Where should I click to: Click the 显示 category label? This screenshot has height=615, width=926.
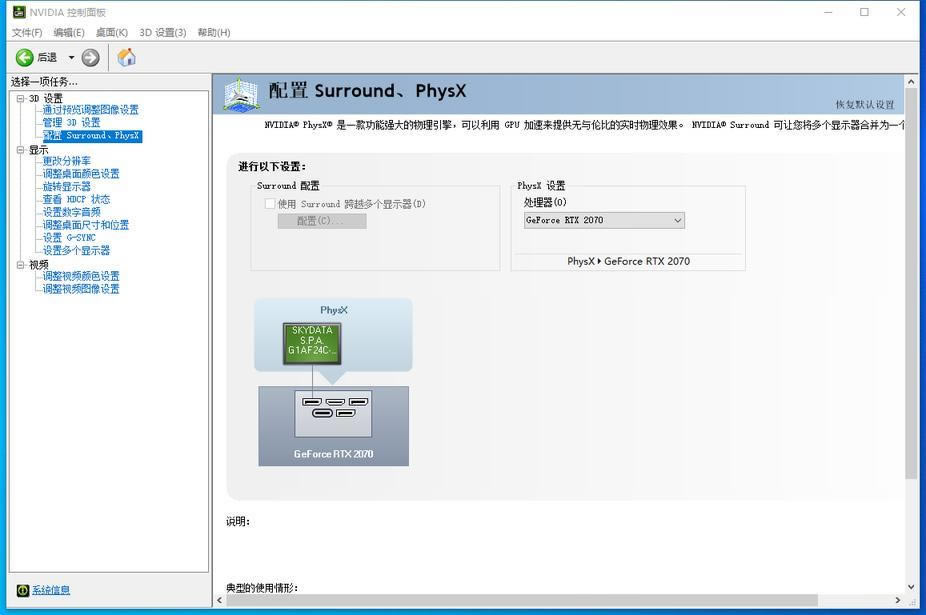coord(39,150)
